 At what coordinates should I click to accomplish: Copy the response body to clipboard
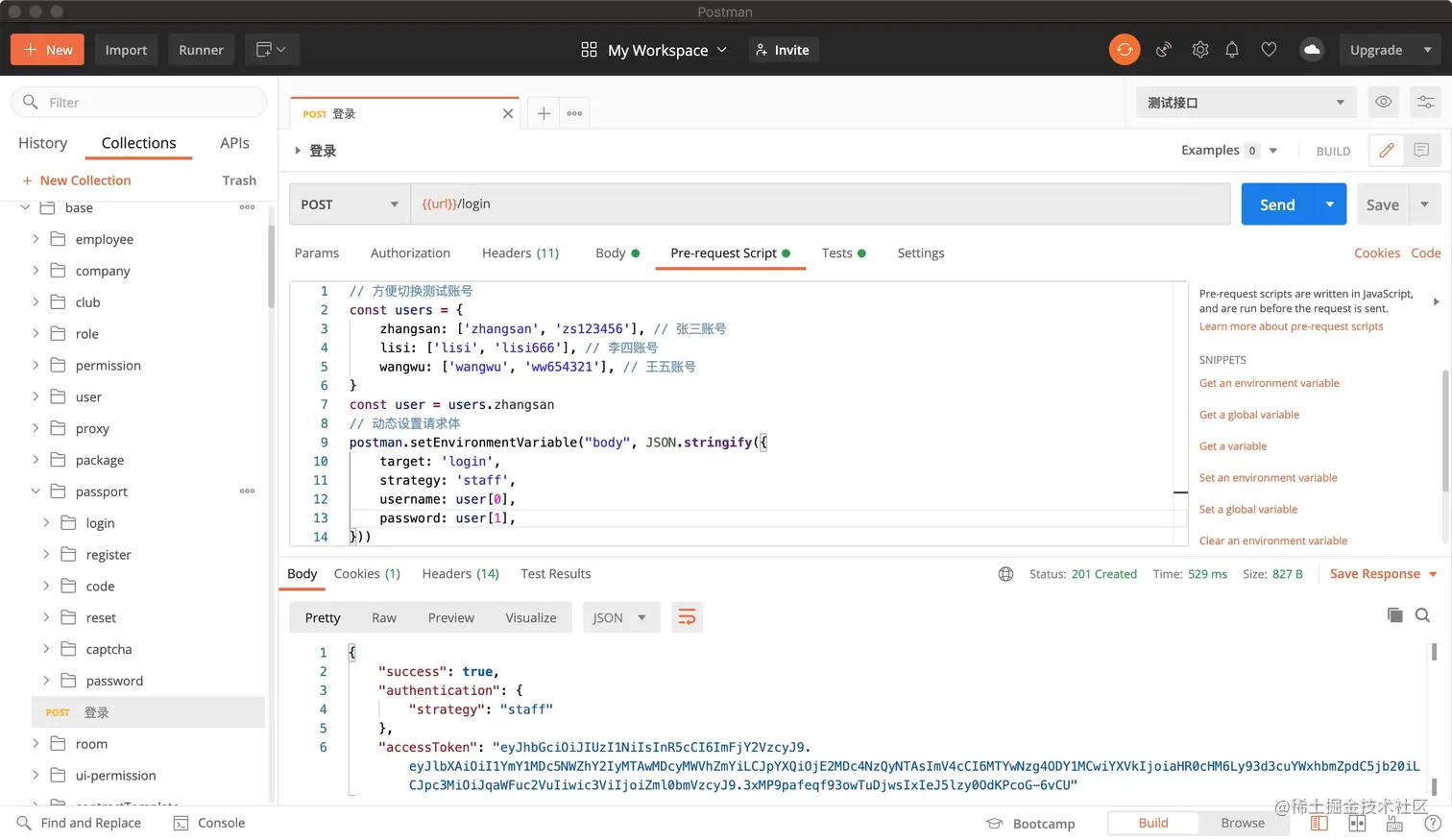pos(1394,615)
